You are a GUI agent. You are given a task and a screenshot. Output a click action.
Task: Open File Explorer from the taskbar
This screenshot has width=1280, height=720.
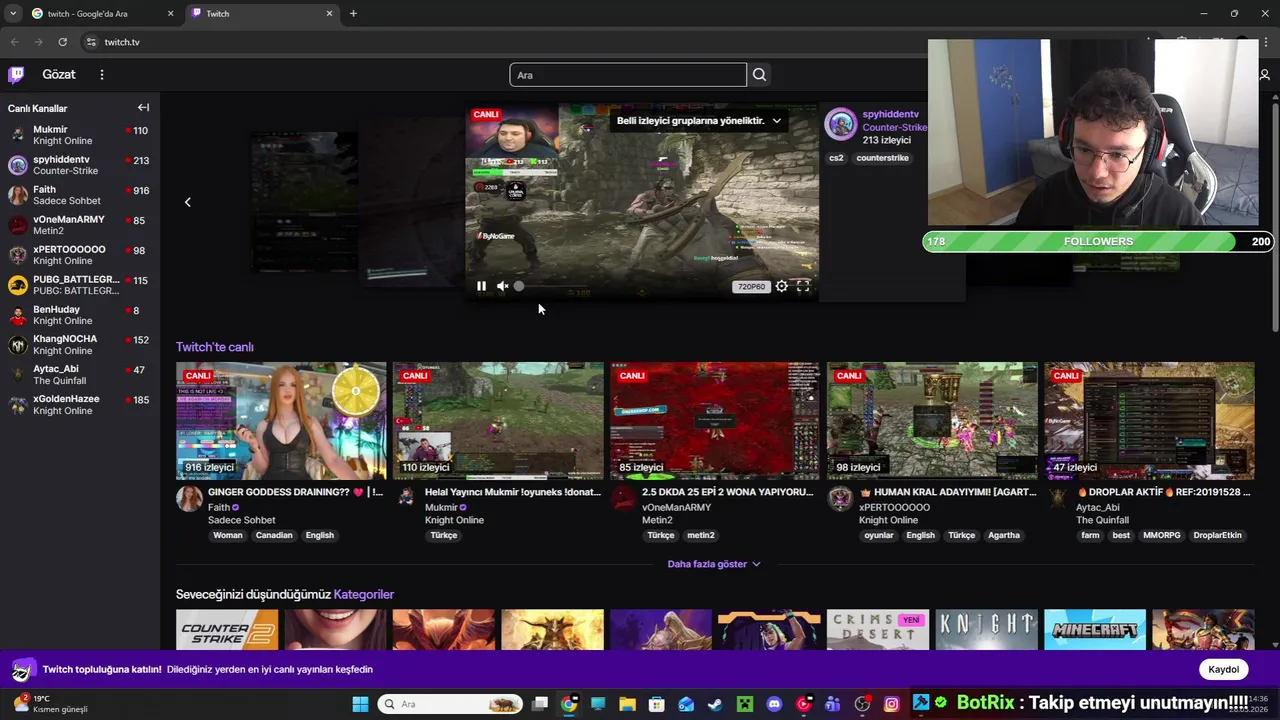[627, 704]
